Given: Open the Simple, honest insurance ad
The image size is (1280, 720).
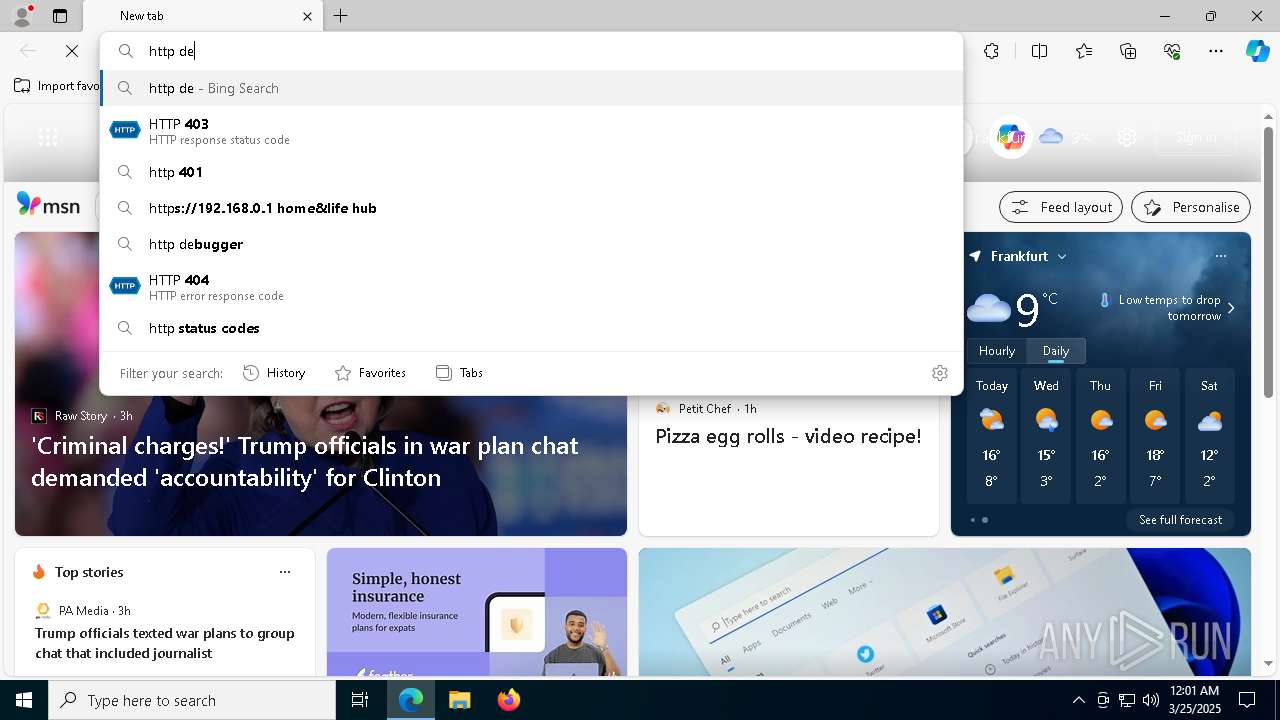Looking at the screenshot, I should tap(477, 612).
